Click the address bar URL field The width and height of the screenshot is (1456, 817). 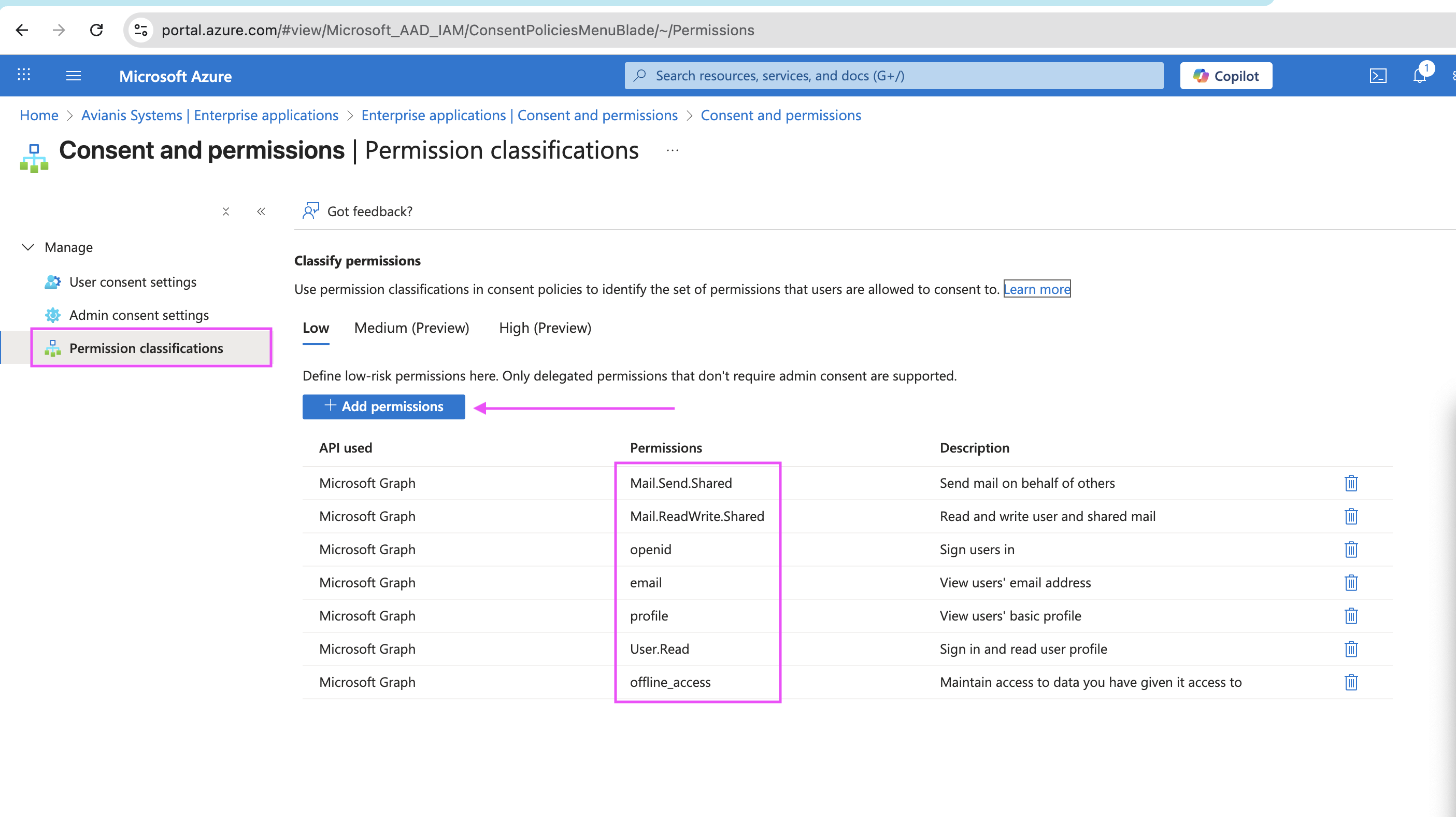(791, 30)
